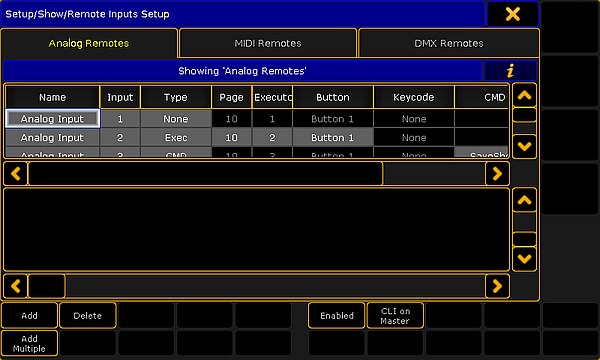This screenshot has width=600, height=360.
Task: Click the Add Multiple button
Action: [x=29, y=344]
